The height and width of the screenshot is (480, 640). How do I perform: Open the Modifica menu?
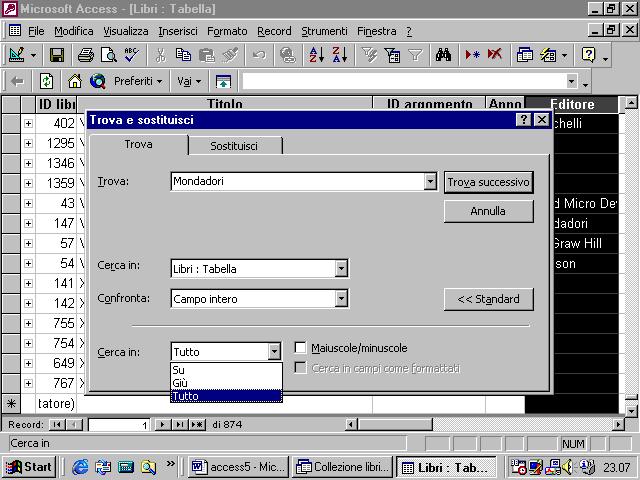(73, 31)
